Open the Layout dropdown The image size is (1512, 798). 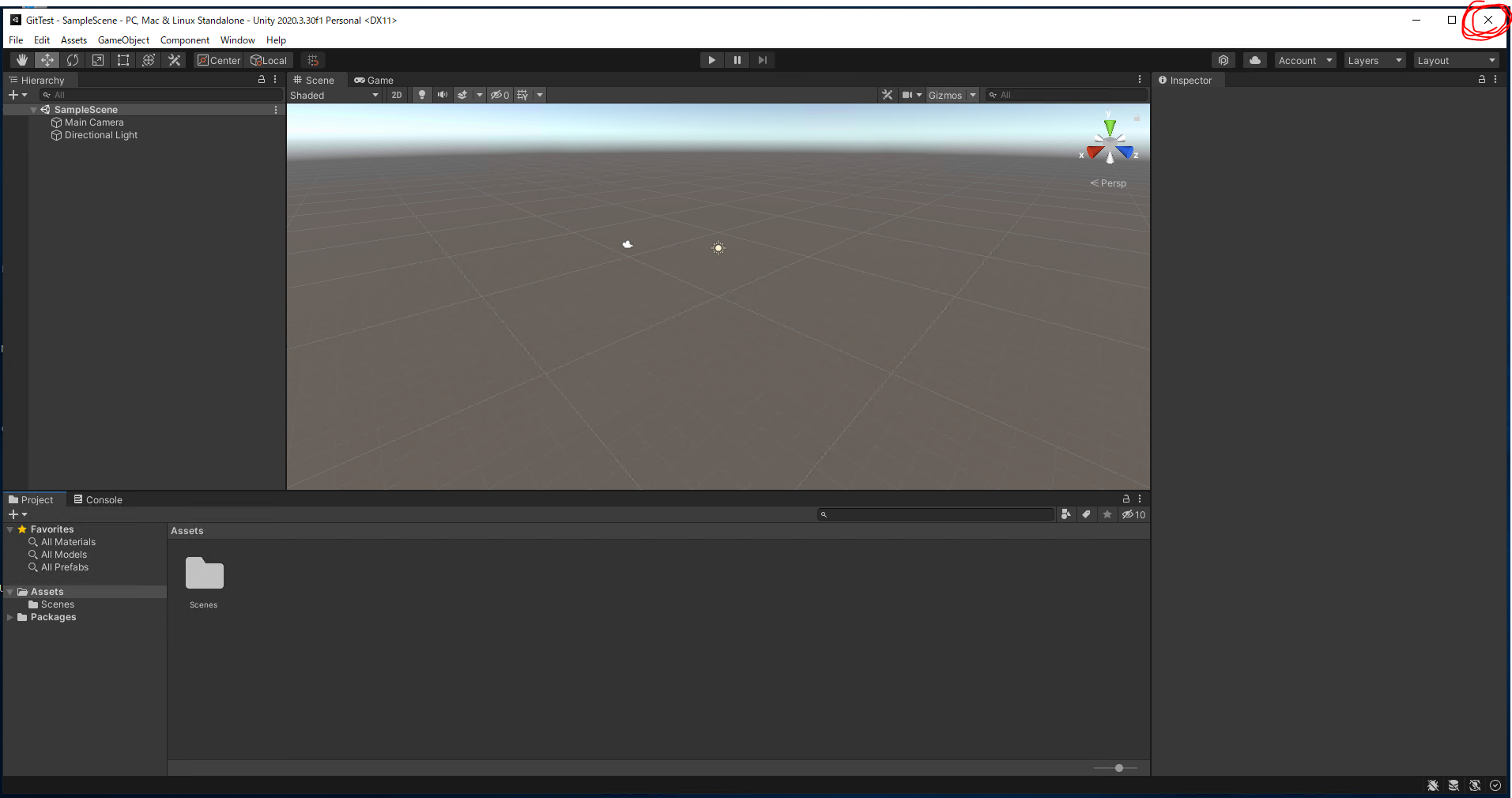(x=1455, y=60)
